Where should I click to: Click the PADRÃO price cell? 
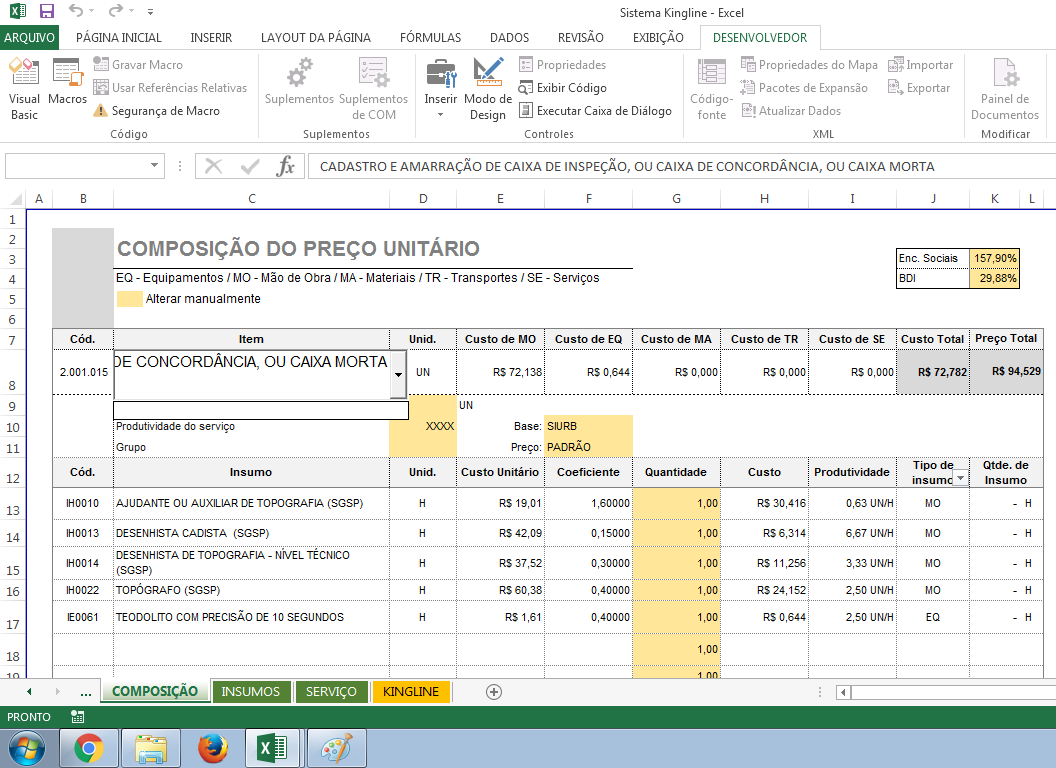point(588,447)
